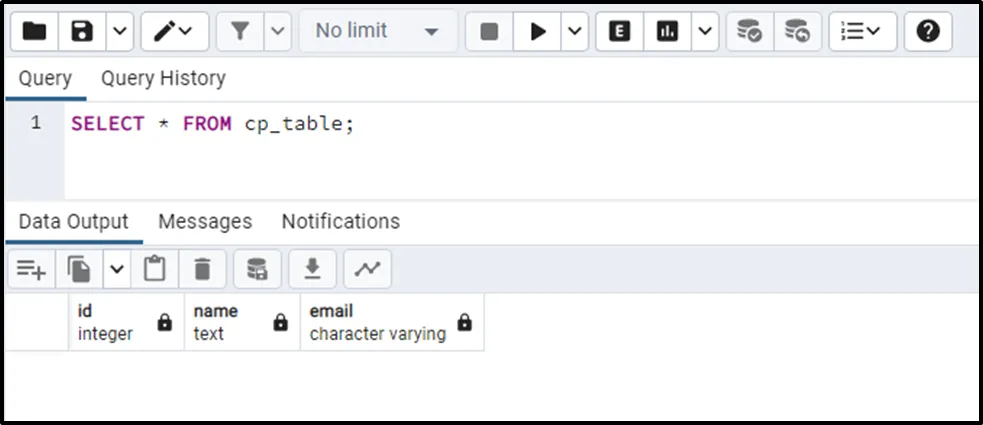Click the Delete row trash icon
Image resolution: width=983 pixels, height=425 pixels.
tap(203, 269)
